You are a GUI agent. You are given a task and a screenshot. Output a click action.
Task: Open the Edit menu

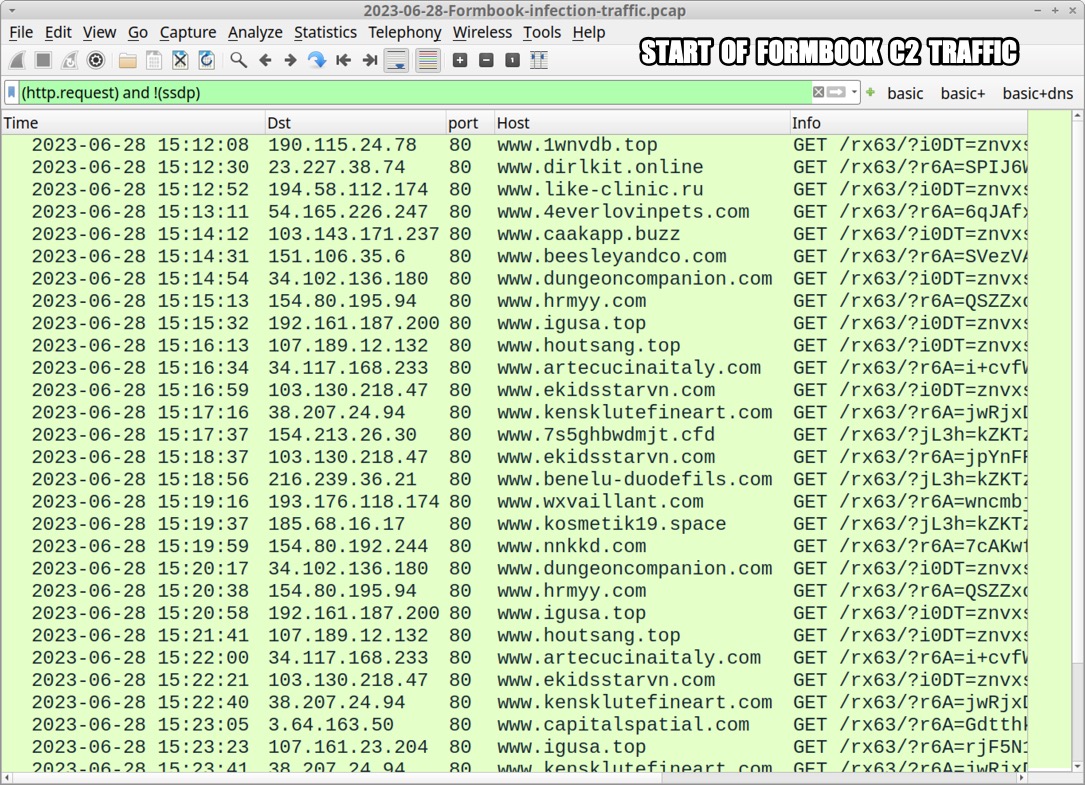[x=58, y=33]
